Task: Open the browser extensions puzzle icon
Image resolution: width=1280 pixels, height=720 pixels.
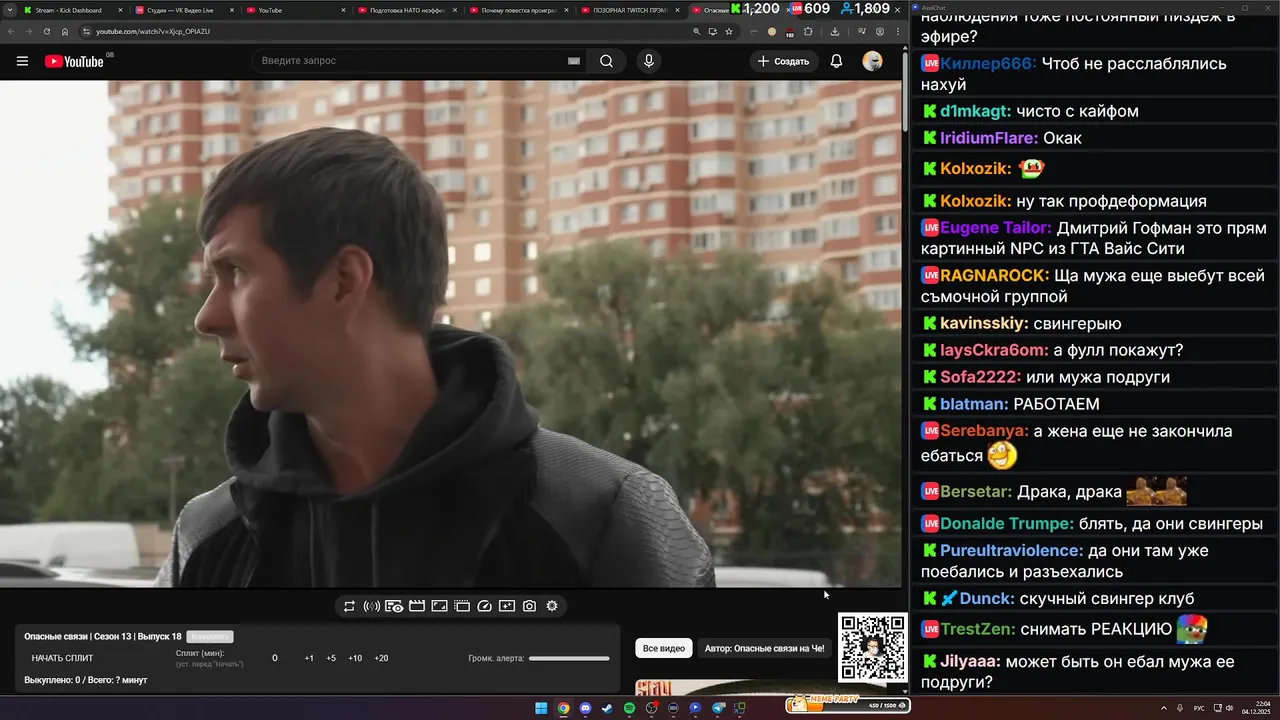Action: click(x=808, y=31)
